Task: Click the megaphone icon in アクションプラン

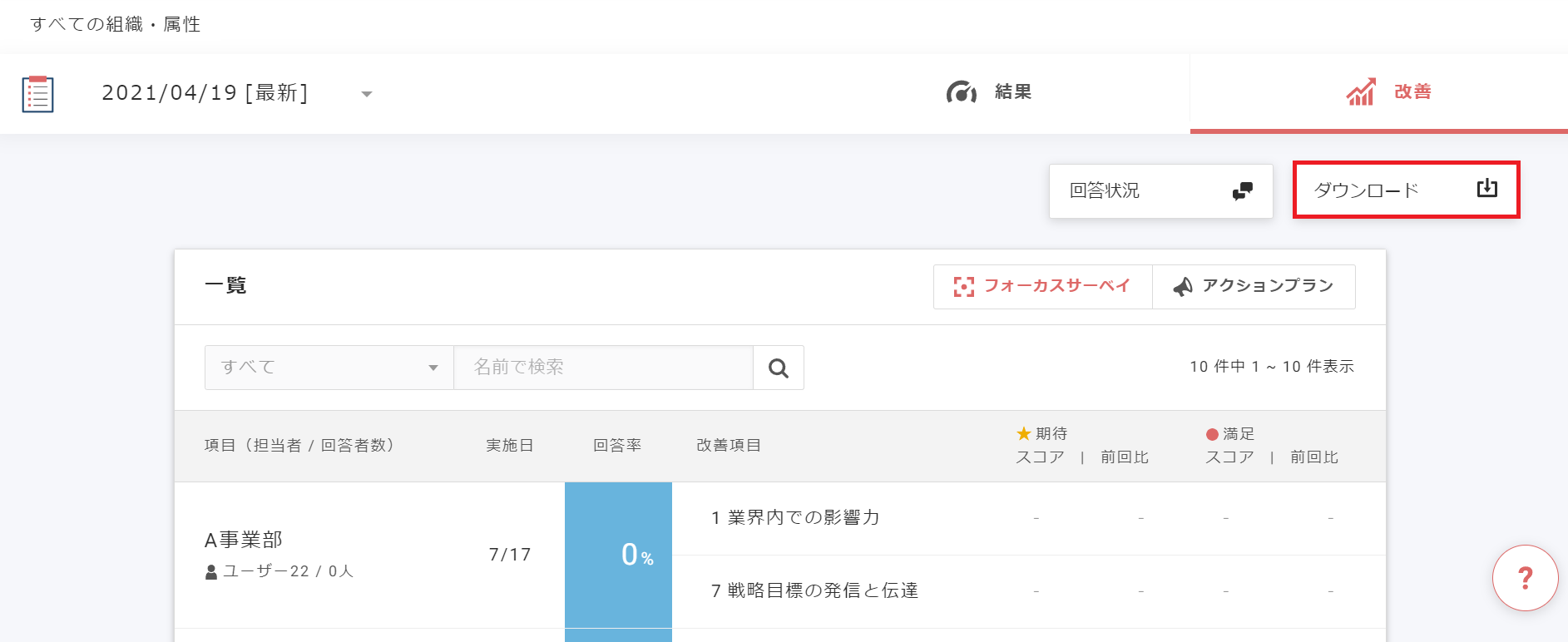Action: click(x=1182, y=287)
